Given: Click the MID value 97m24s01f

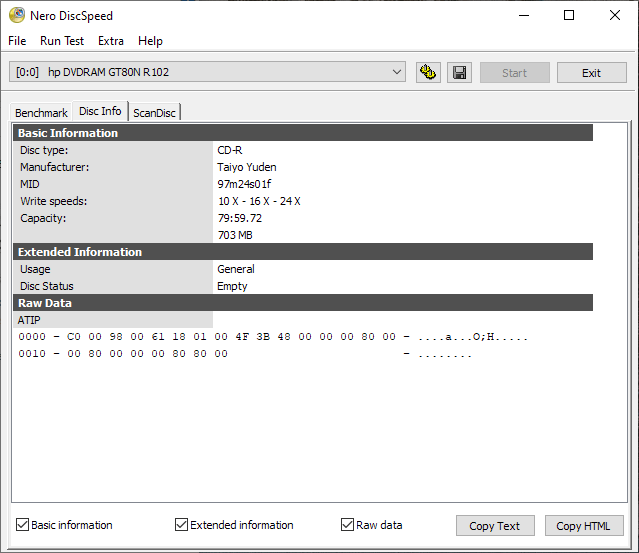Looking at the screenshot, I should (x=244, y=184).
